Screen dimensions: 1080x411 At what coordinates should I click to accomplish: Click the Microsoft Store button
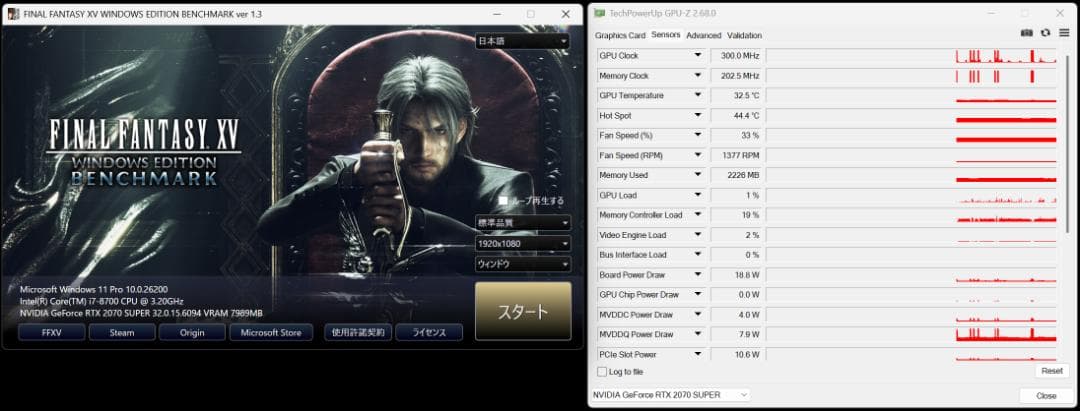271,333
